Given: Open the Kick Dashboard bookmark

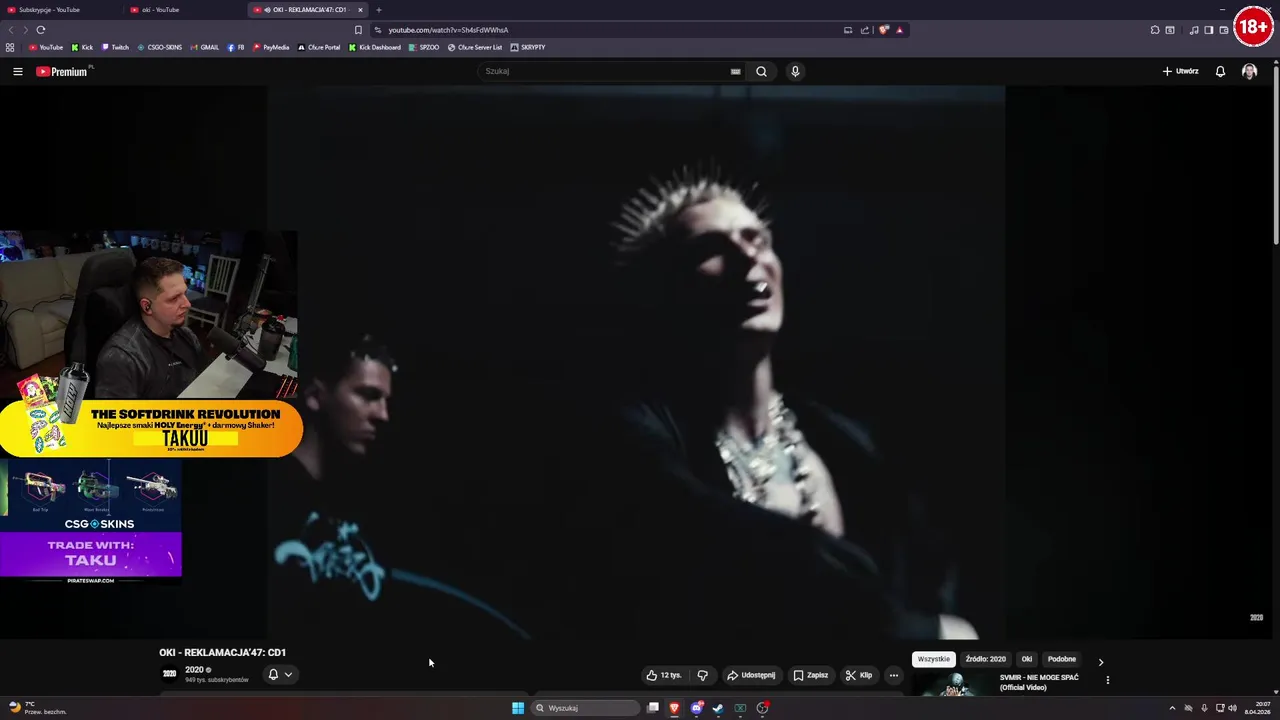Looking at the screenshot, I should [375, 47].
